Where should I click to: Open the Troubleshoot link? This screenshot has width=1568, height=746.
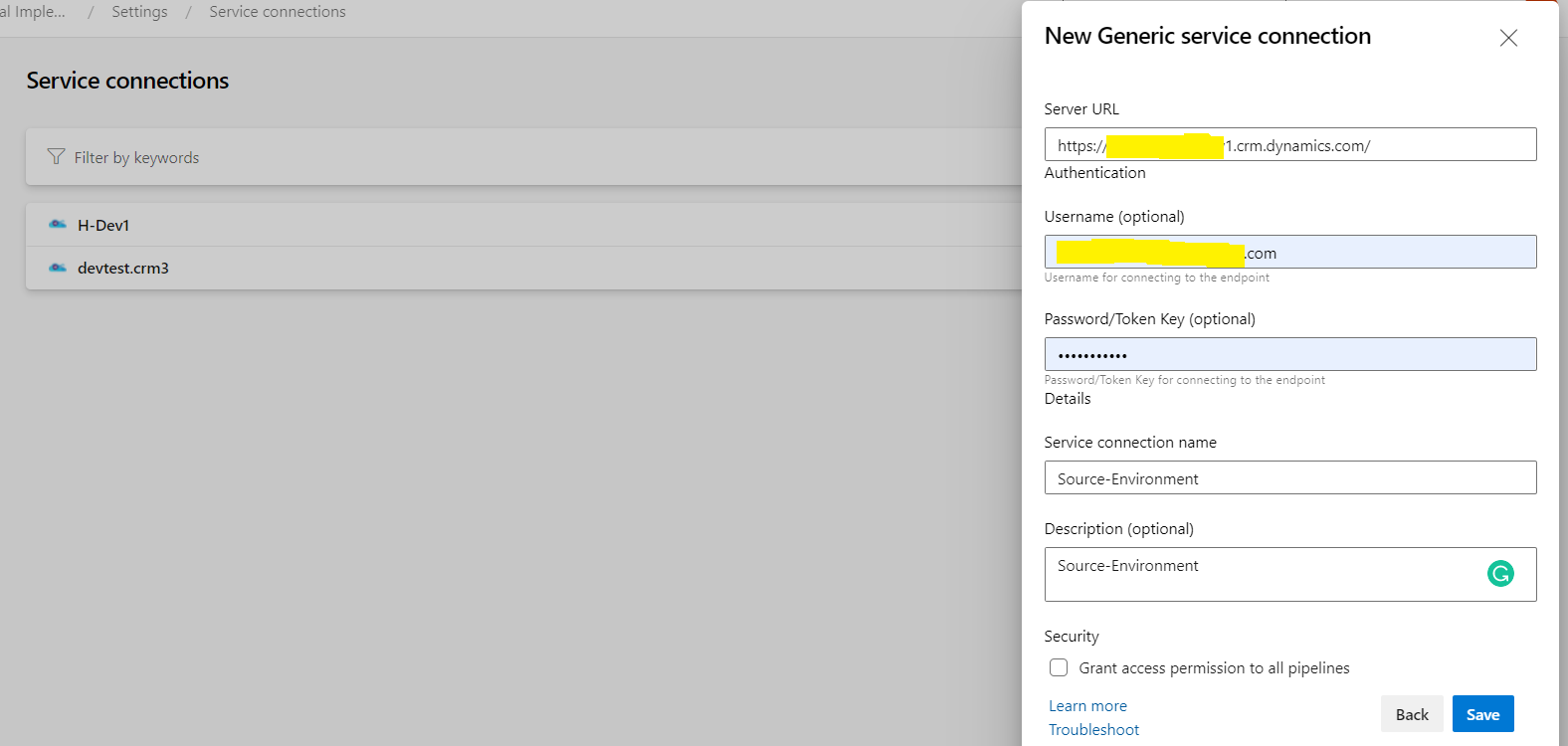(x=1093, y=730)
